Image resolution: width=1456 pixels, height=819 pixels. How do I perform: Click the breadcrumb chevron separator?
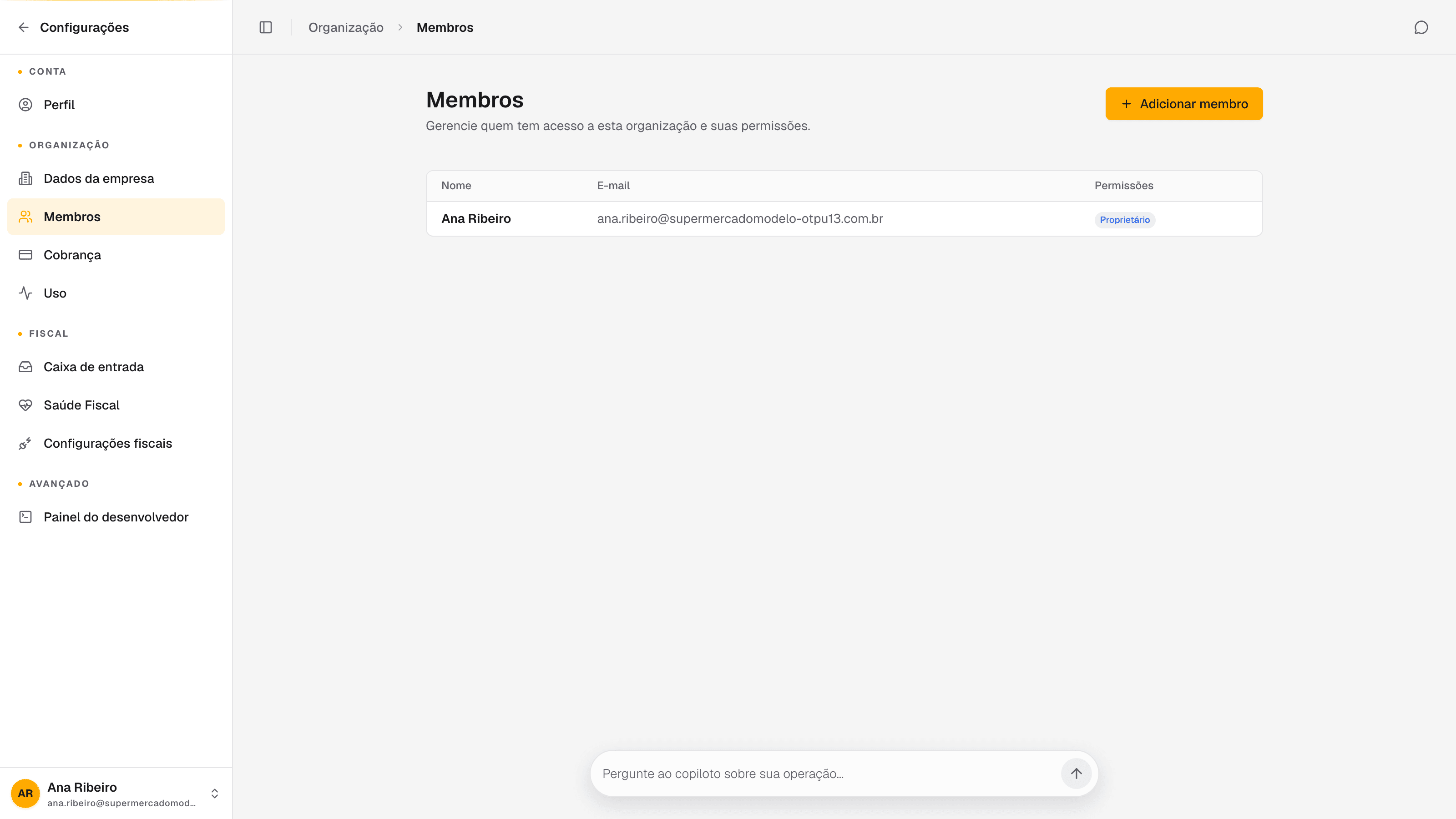(x=399, y=27)
